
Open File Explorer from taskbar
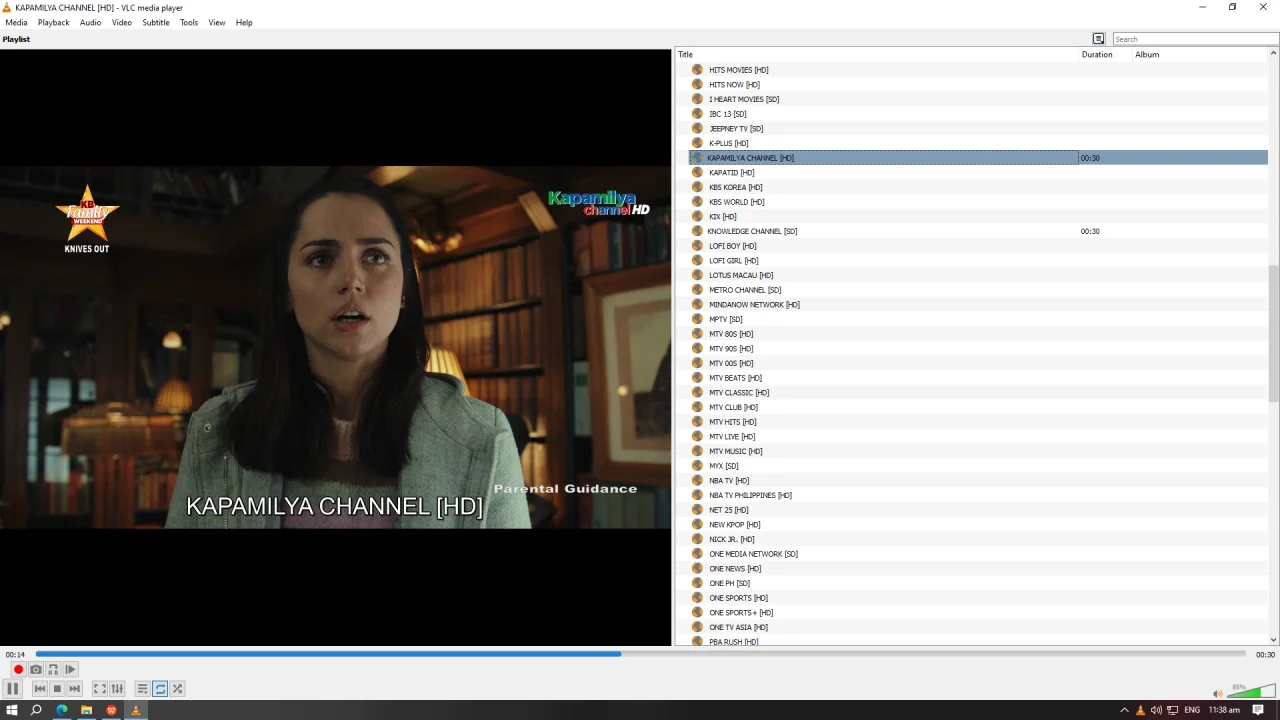point(87,710)
